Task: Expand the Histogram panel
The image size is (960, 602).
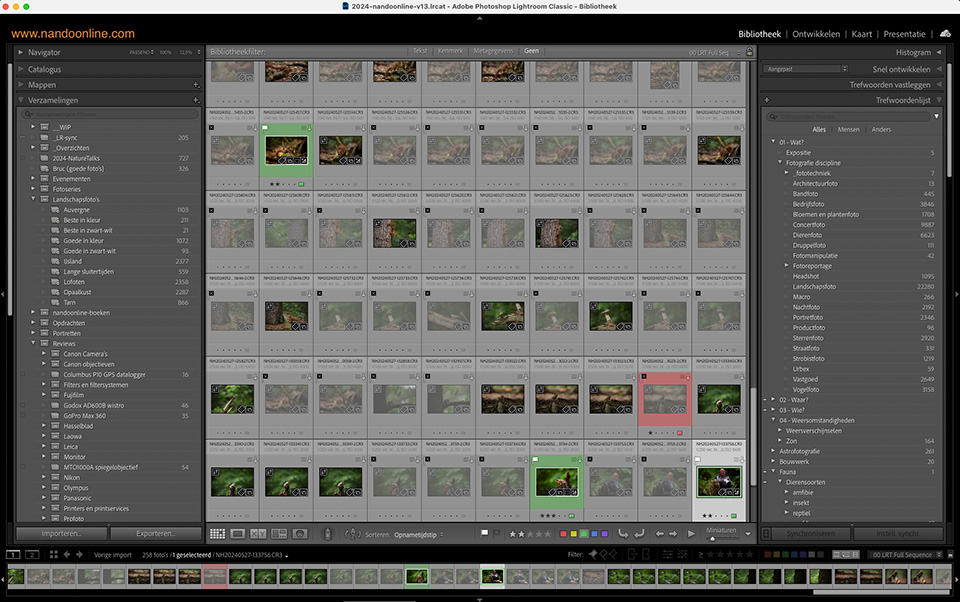Action: [x=939, y=52]
